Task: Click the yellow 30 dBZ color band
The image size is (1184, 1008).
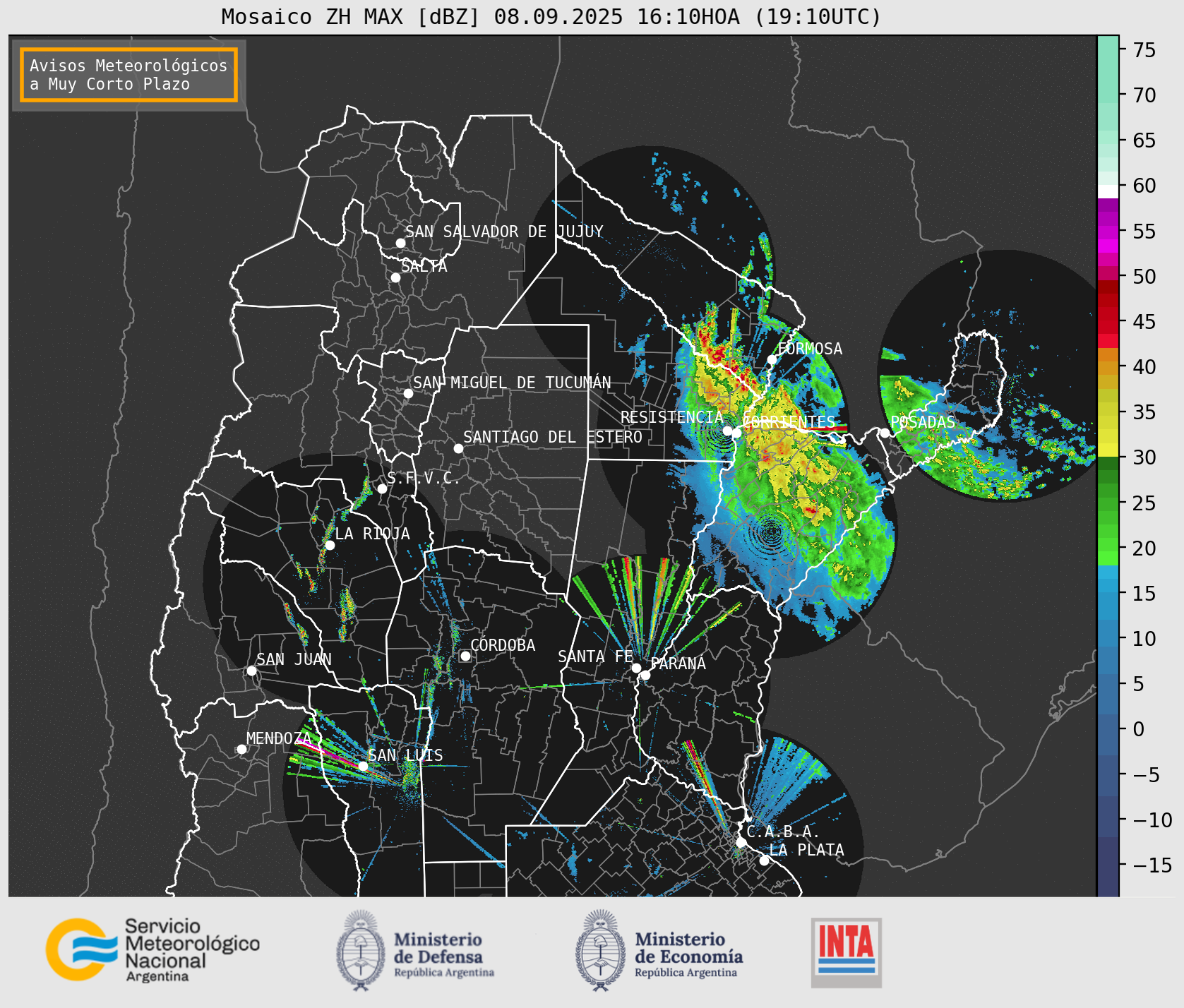Action: (1108, 450)
